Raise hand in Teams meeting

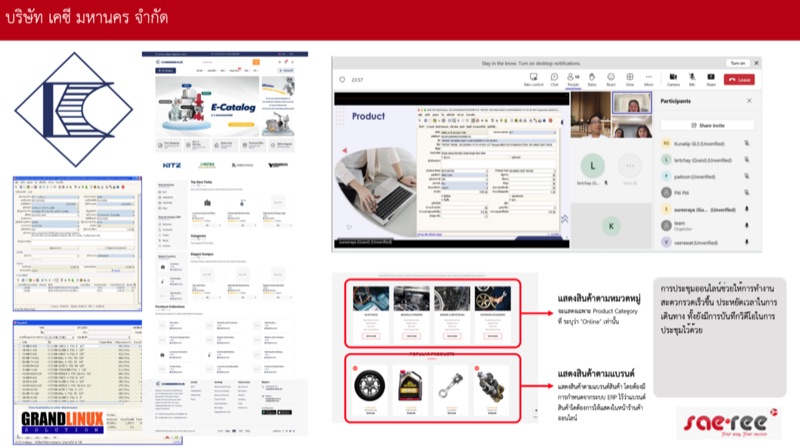point(592,79)
